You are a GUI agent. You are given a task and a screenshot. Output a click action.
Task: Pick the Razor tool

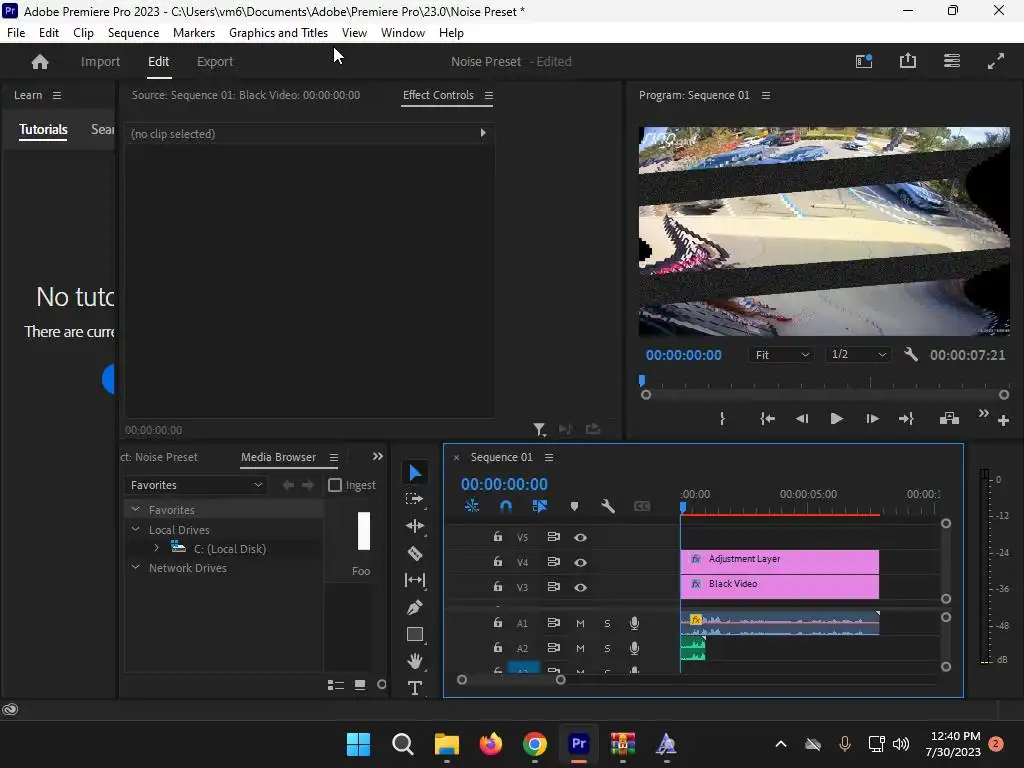[415, 554]
